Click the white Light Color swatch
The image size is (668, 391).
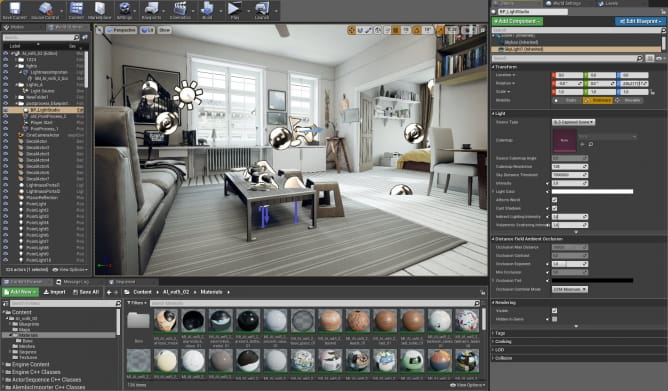click(x=592, y=192)
